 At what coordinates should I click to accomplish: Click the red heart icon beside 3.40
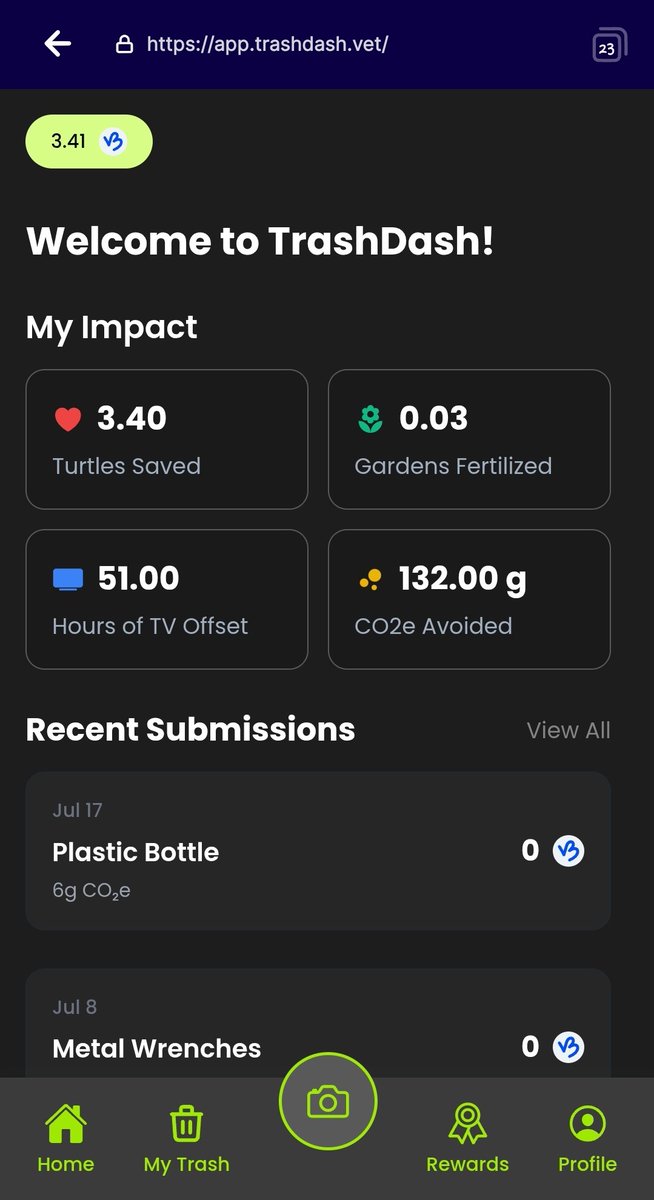click(67, 420)
